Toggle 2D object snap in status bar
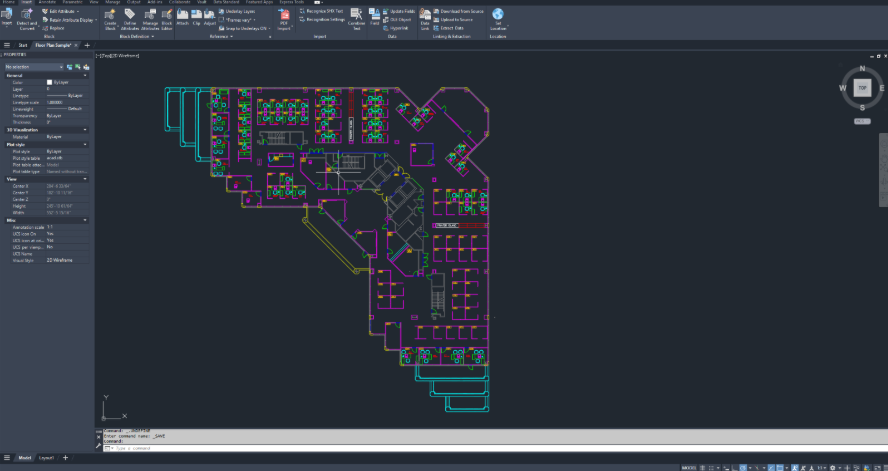Viewport: 888px width, 471px height. 780,468
